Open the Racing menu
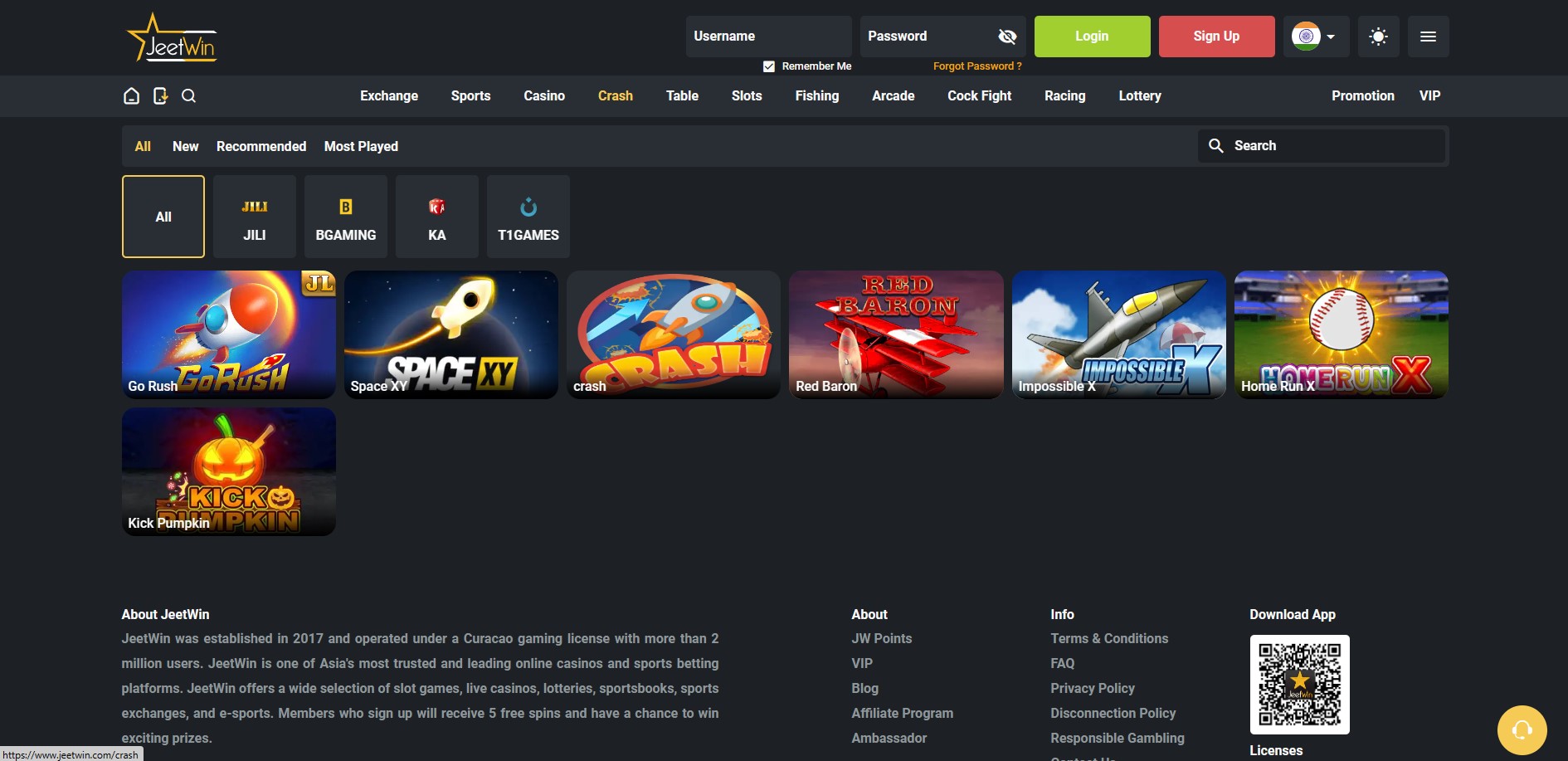This screenshot has height=761, width=1568. [1065, 95]
